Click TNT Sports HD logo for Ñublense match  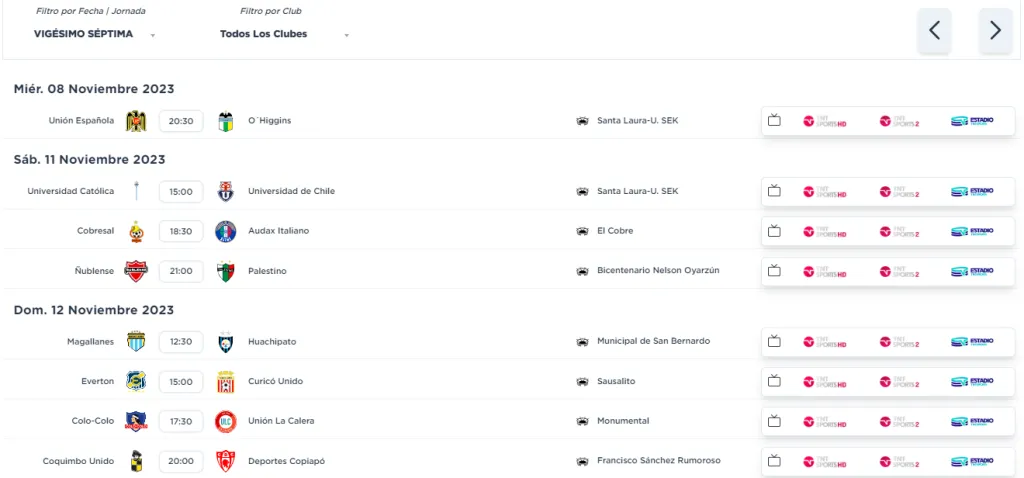tap(825, 271)
